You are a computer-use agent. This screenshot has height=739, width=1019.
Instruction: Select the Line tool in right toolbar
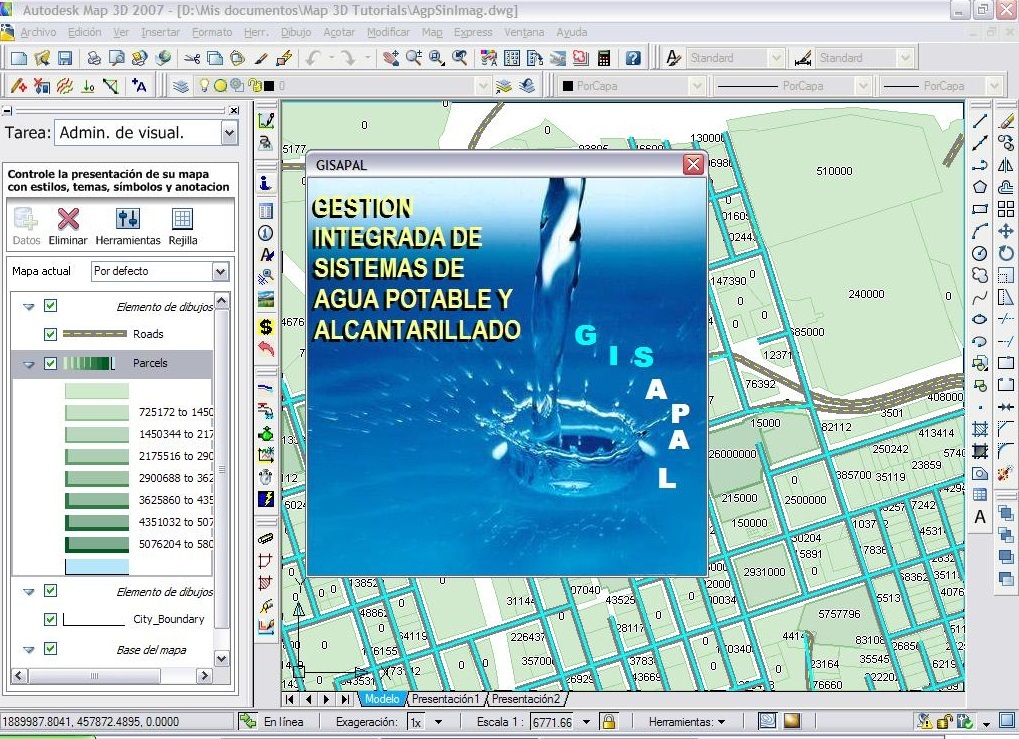pos(980,122)
